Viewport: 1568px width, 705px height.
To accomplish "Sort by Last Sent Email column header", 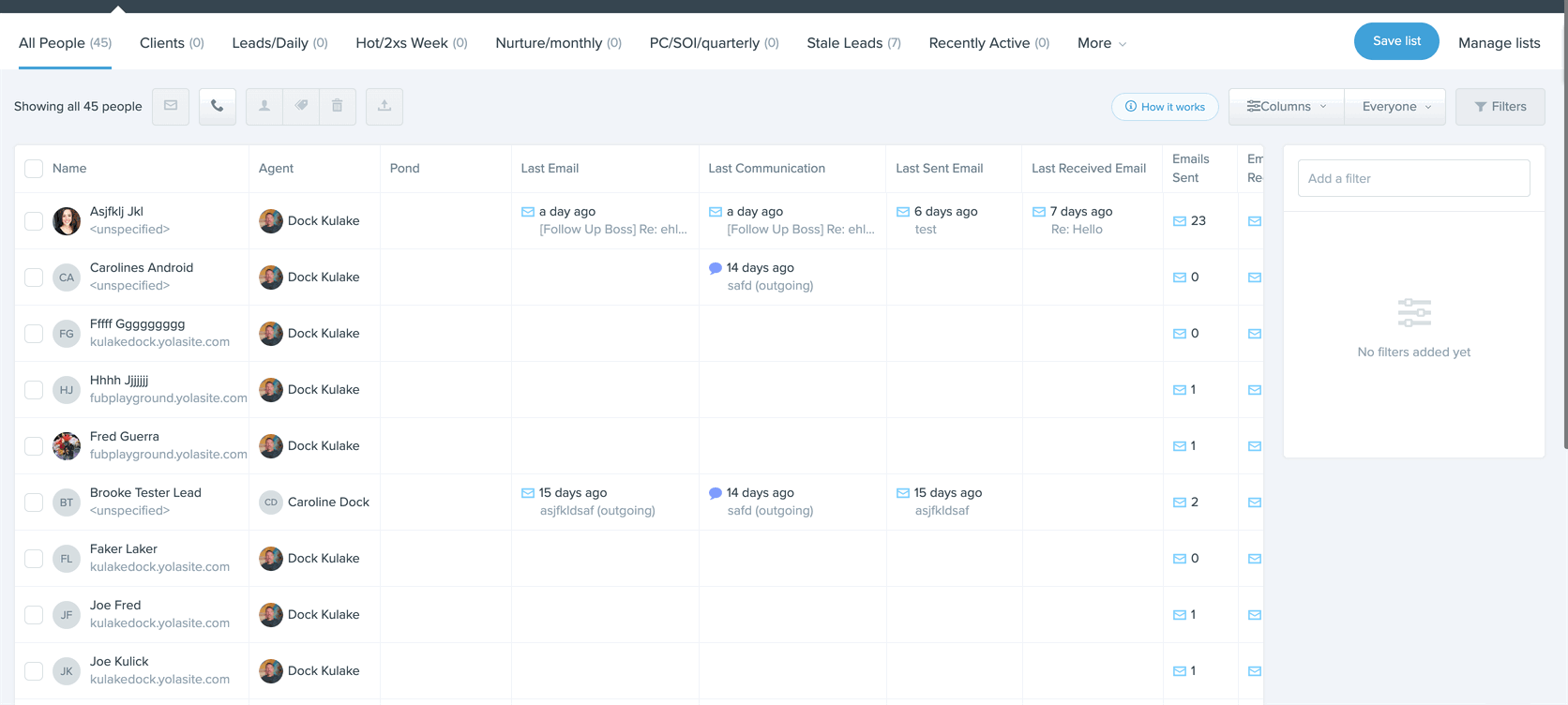I will click(x=939, y=169).
